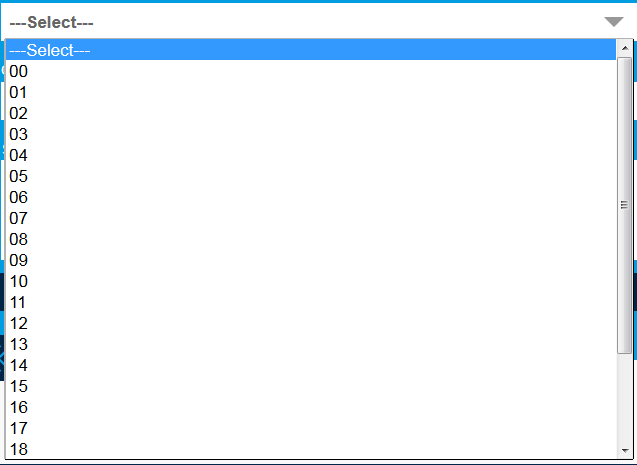Choose value 10 in the list
The height and width of the screenshot is (465, 637).
[311, 281]
